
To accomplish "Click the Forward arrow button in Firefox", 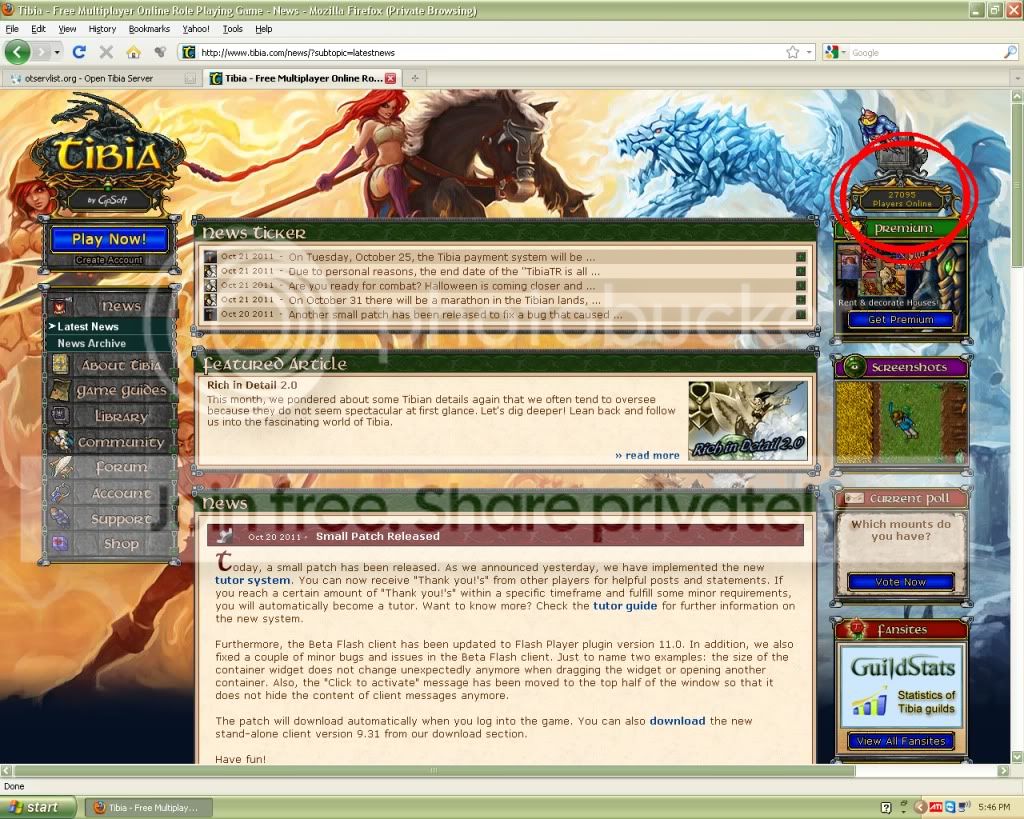I will 42,52.
